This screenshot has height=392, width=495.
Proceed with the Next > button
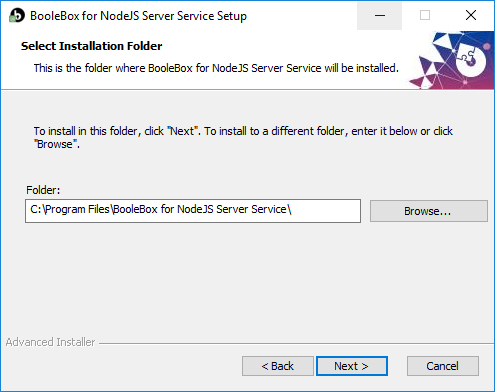point(352,366)
